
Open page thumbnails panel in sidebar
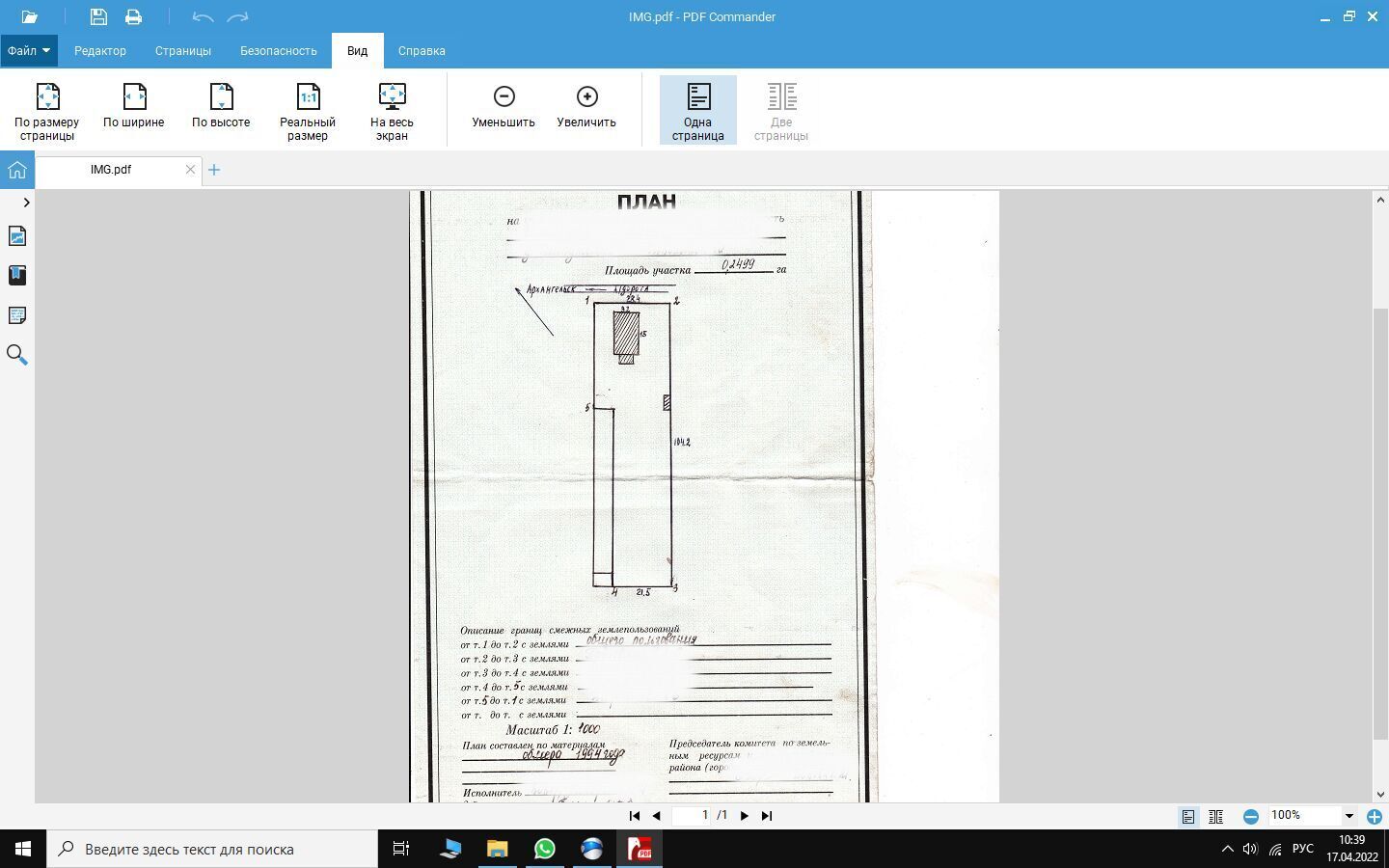[16, 236]
